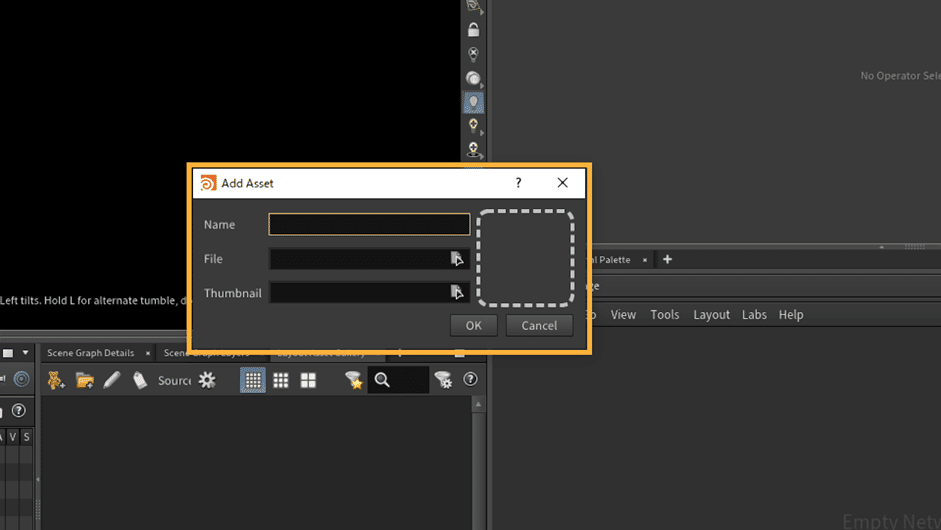Click the add folder icon

pyautogui.click(x=85, y=380)
